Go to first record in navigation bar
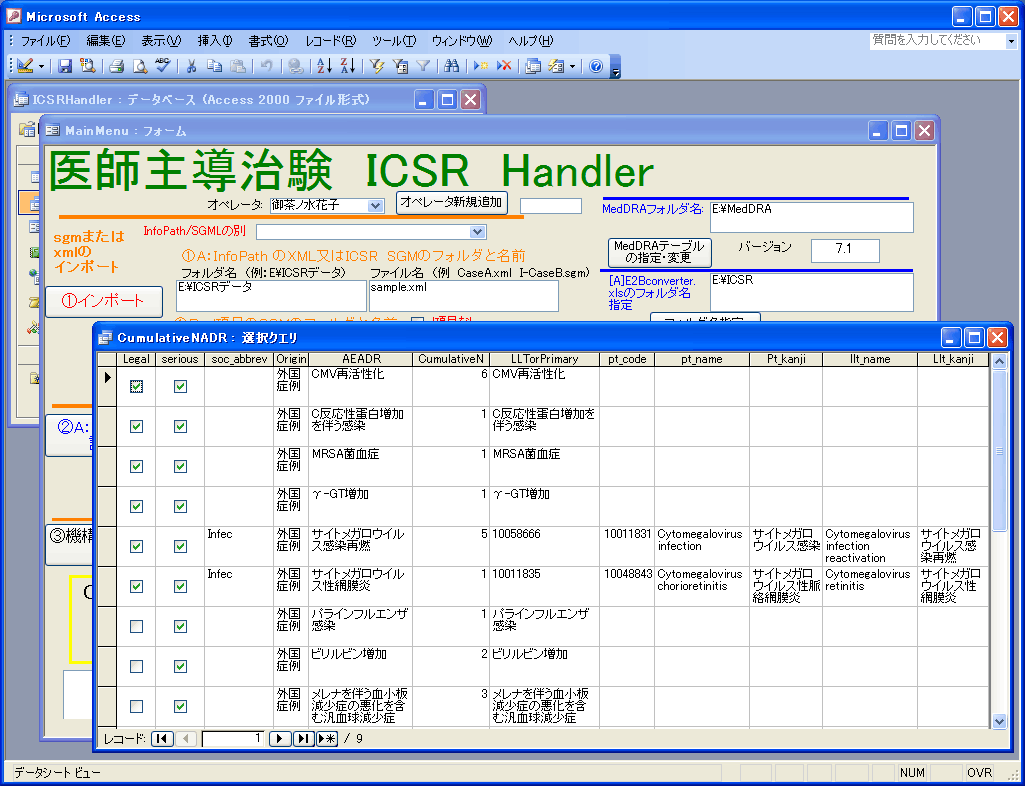This screenshot has width=1025, height=786. tap(161, 738)
